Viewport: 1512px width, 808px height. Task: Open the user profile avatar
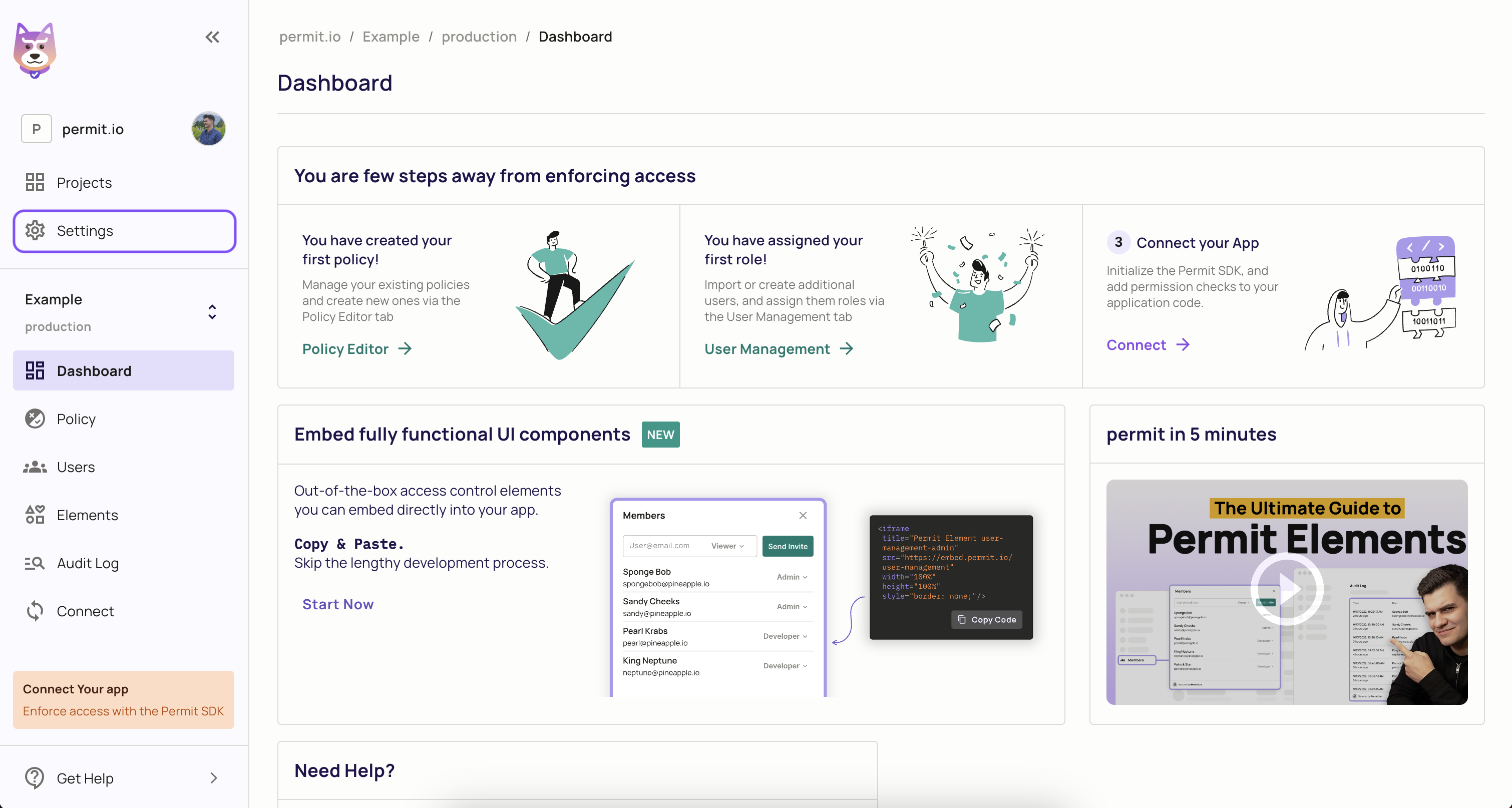pos(208,129)
